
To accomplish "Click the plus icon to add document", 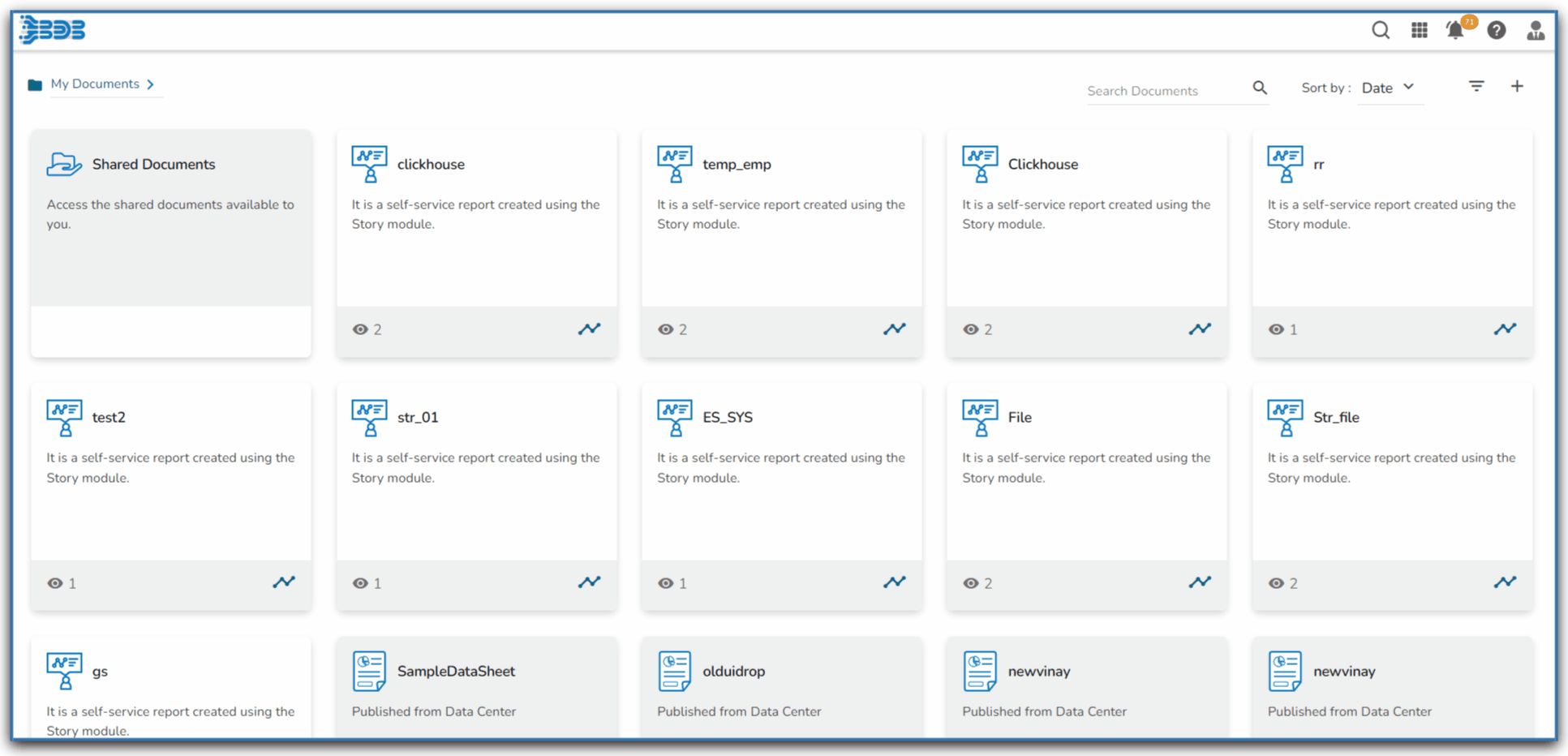I will (x=1517, y=86).
